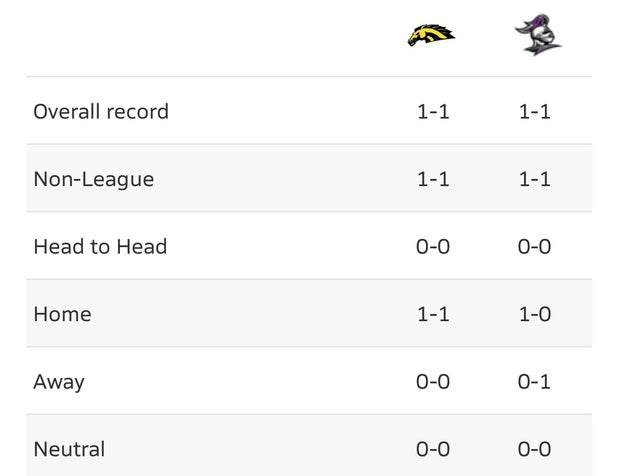The image size is (618, 476).
Task: Click knight team's Away record 0-1
Action: point(534,382)
